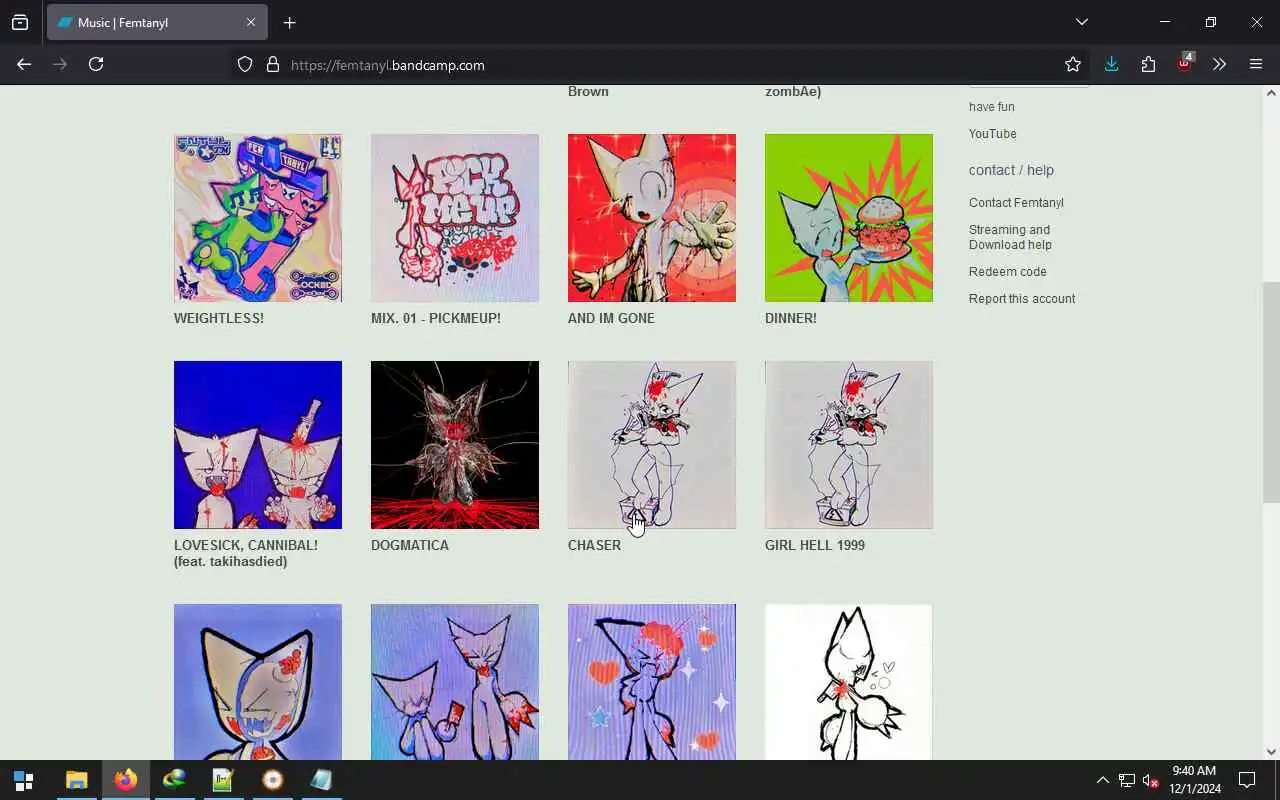Open the AND IM GONE album cover
1280x800 pixels.
click(x=652, y=218)
